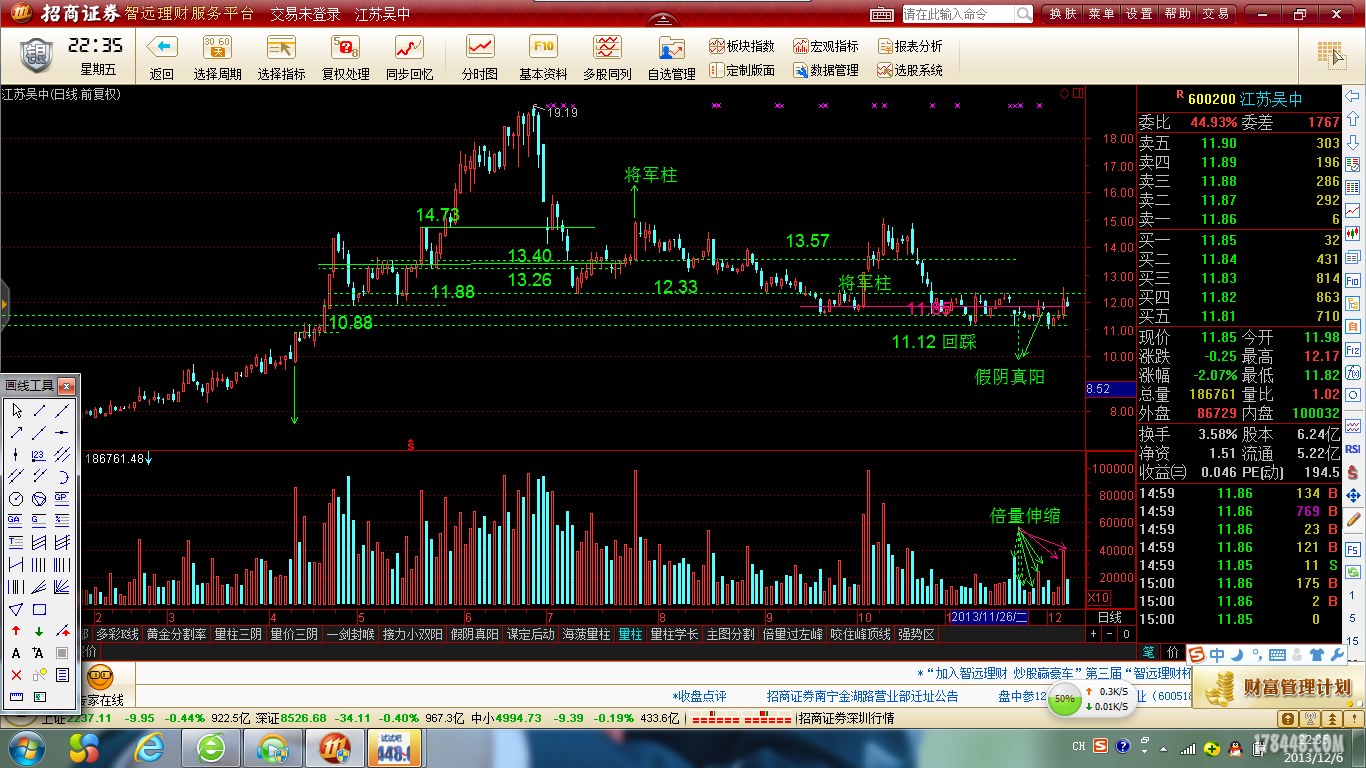Select 主图分割 indicator tab
The height and width of the screenshot is (768, 1366).
(x=730, y=634)
